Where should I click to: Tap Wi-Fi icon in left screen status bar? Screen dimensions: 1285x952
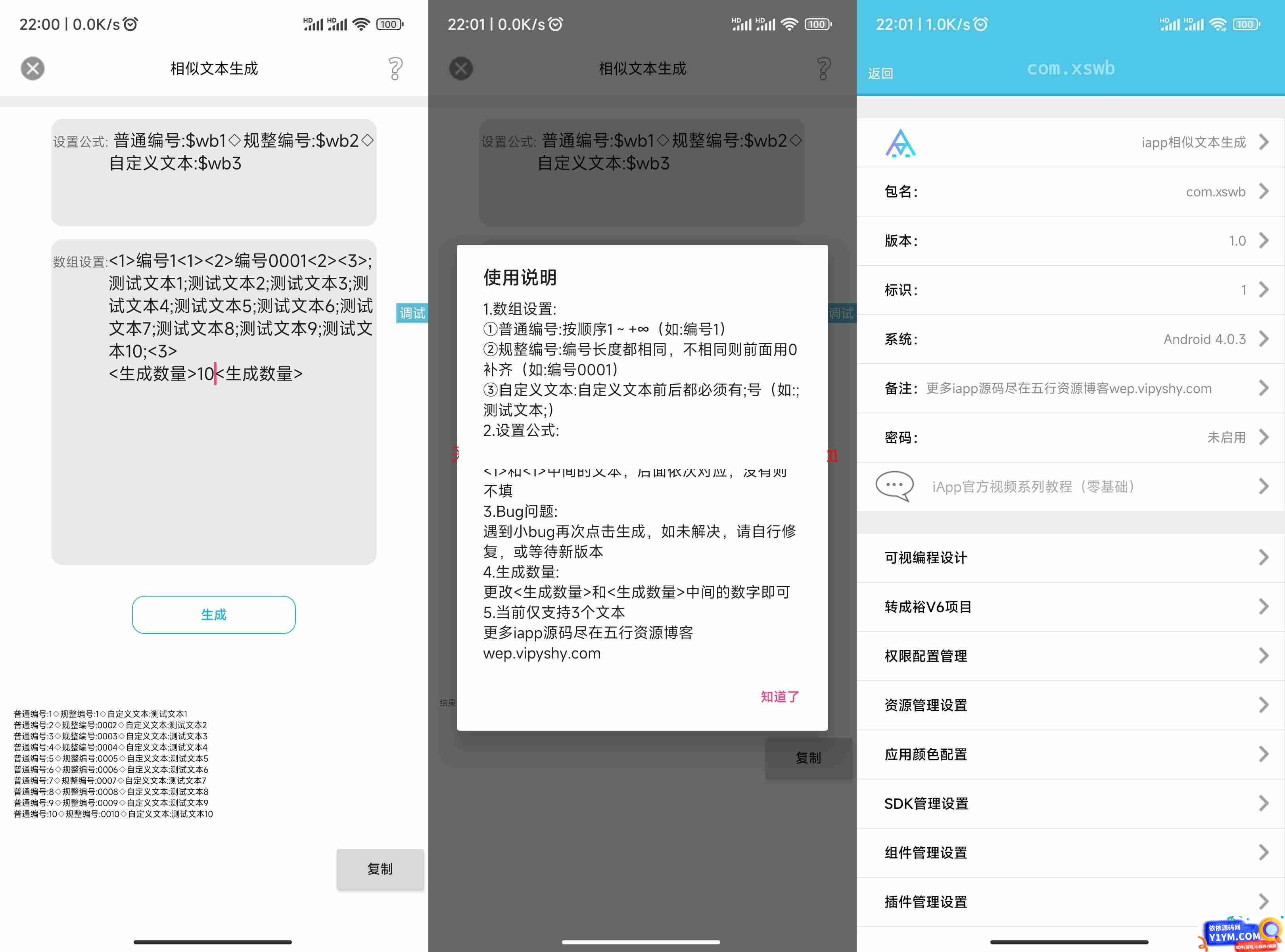[x=361, y=24]
